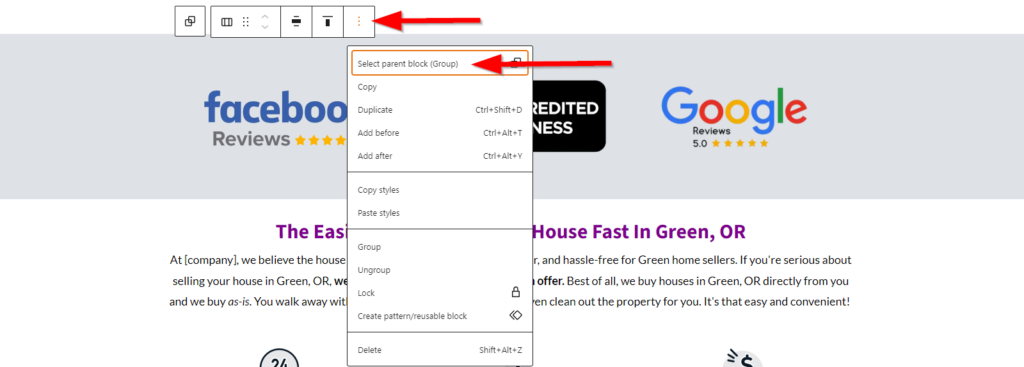Click the select parent block icon button
The width and height of the screenshot is (1024, 367).
tap(190, 22)
